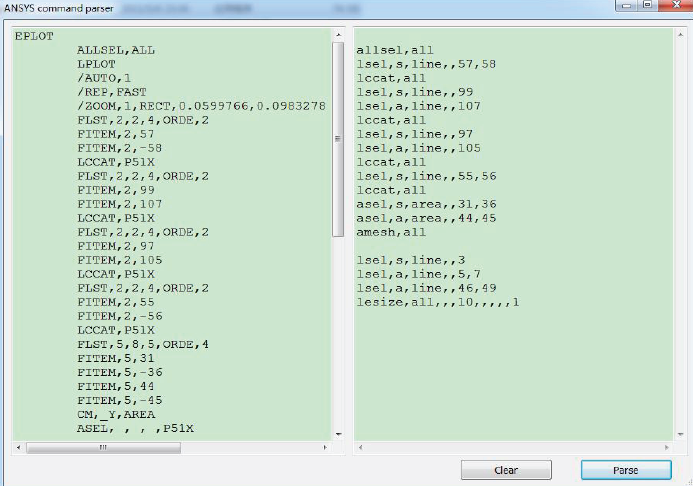Click the LPLOT line
The height and width of the screenshot is (486, 693).
click(x=96, y=64)
